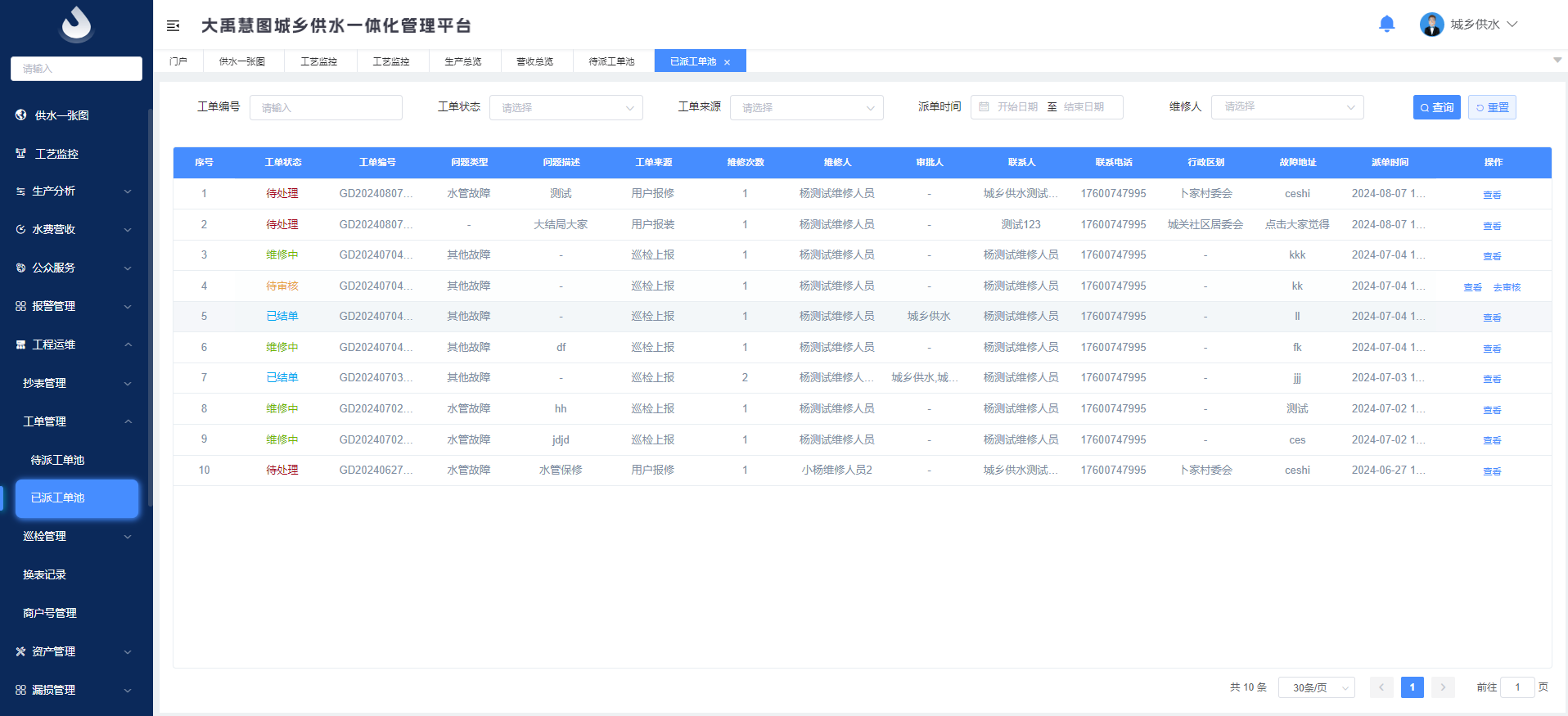Click the 重置 reset button
Screen dimensions: 1568x716
coord(1492,107)
